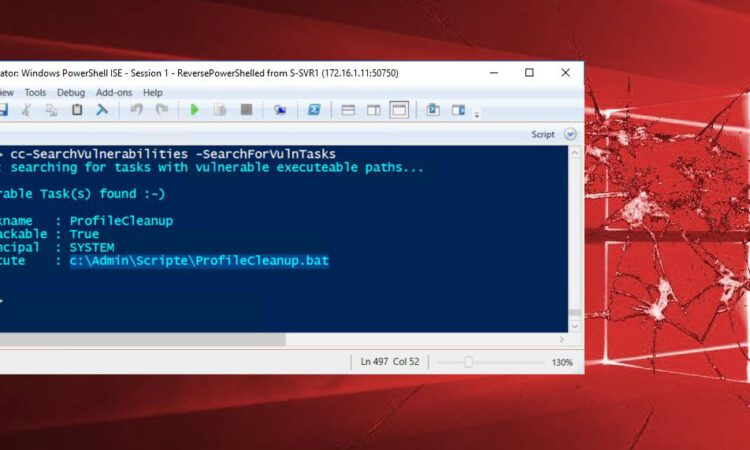The height and width of the screenshot is (450, 750).
Task: Click the Undo arrow icon
Action: pyautogui.click(x=136, y=110)
